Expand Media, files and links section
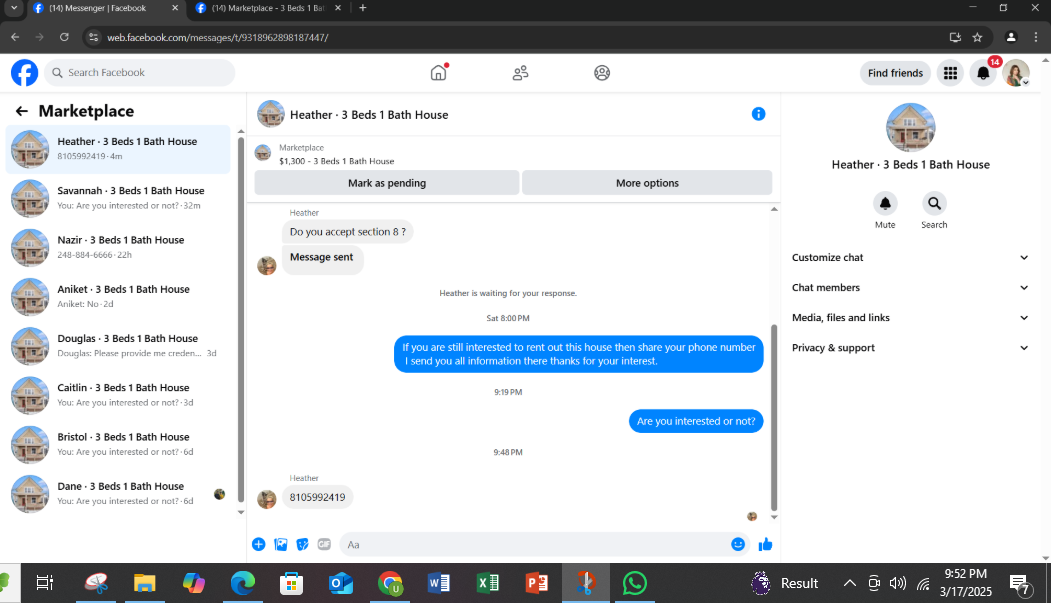This screenshot has width=1051, height=603. pos(910,318)
